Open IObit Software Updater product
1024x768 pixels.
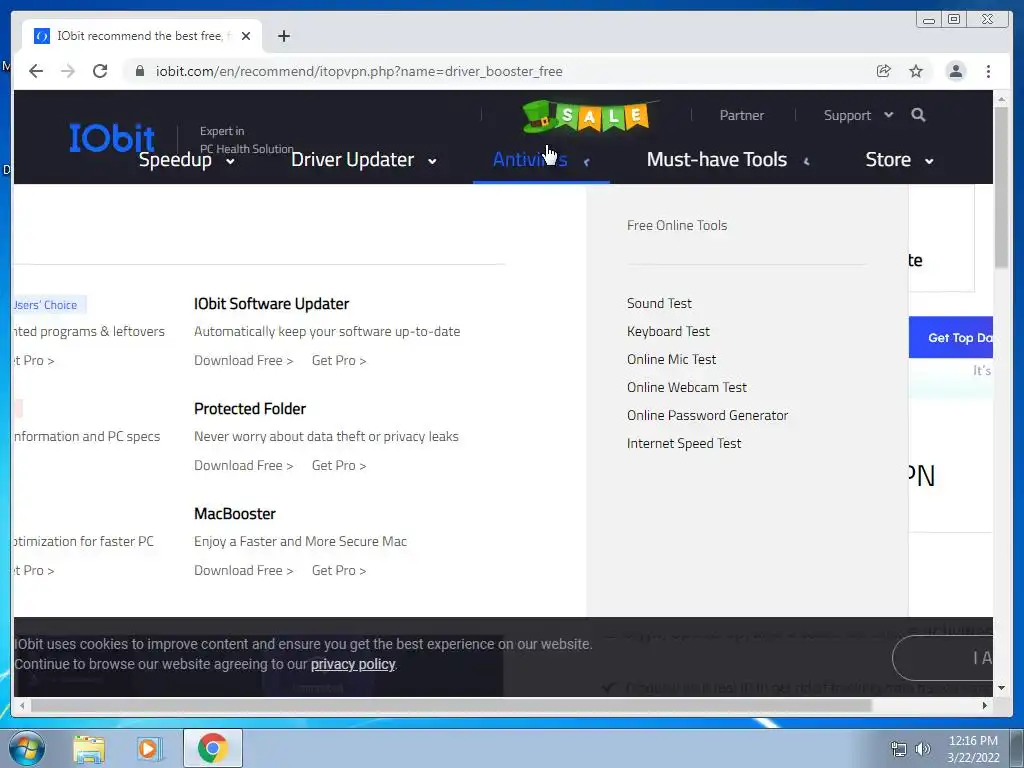[271, 304]
